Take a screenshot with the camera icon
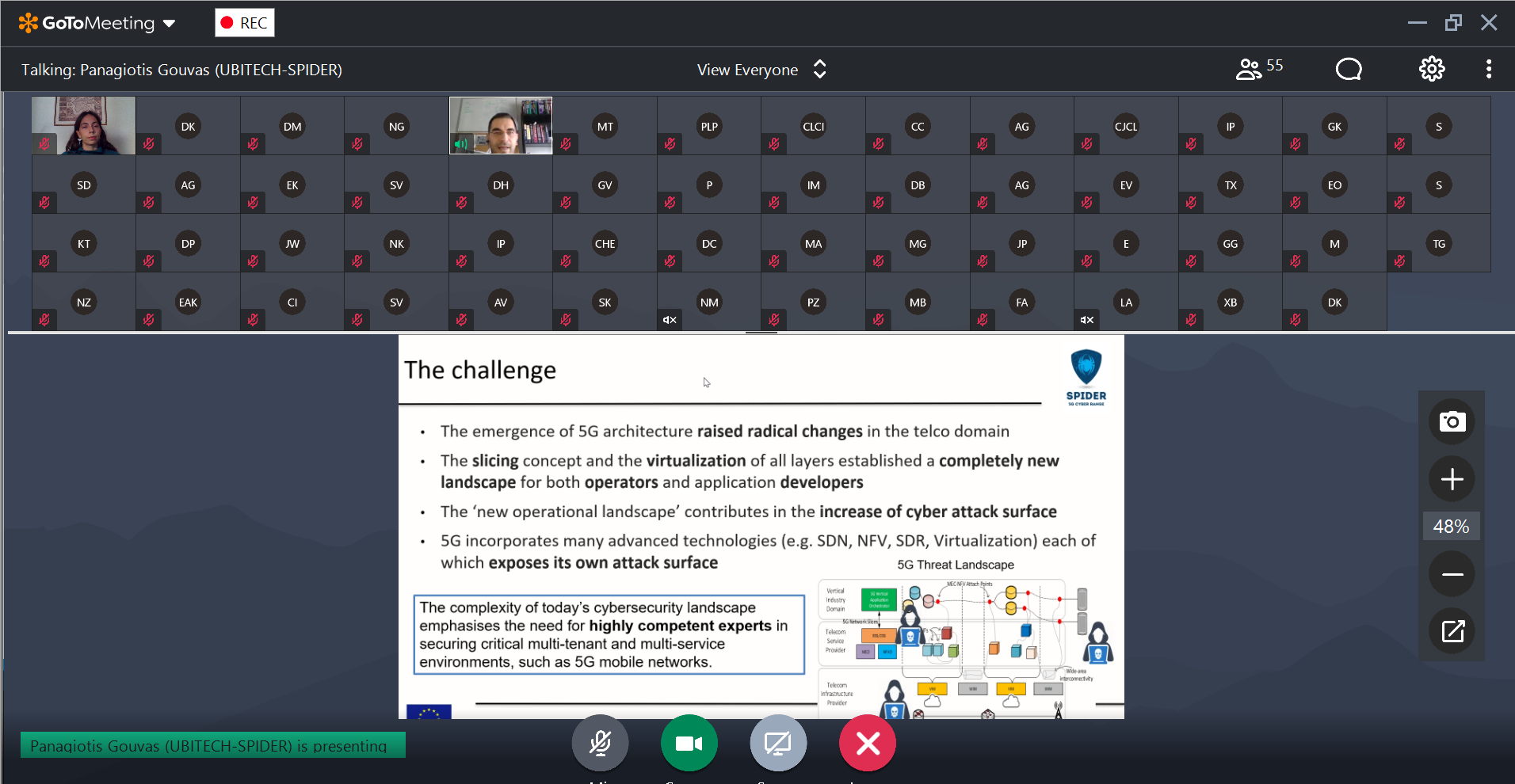The width and height of the screenshot is (1515, 784). (1452, 421)
